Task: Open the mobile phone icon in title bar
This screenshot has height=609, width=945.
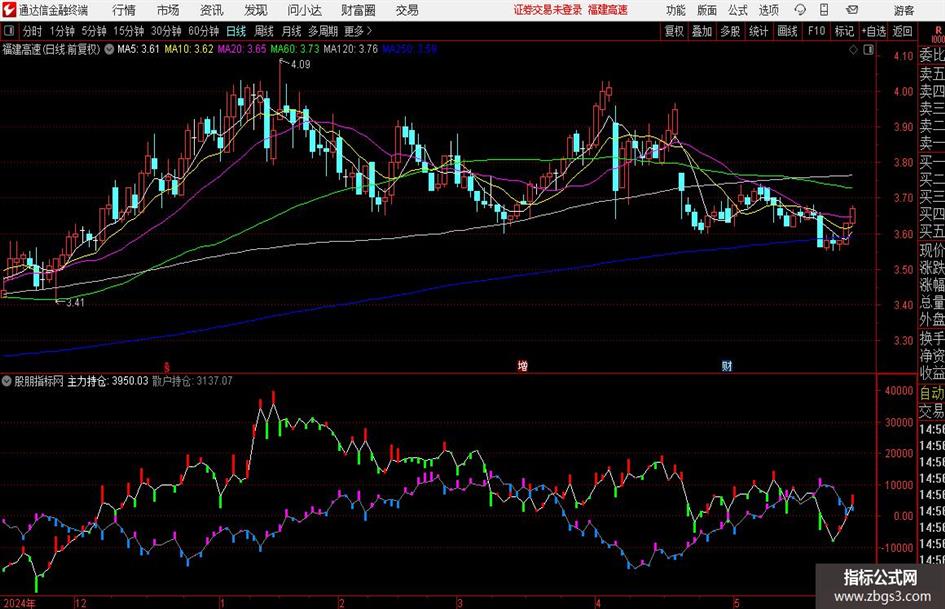Action: pyautogui.click(x=824, y=10)
